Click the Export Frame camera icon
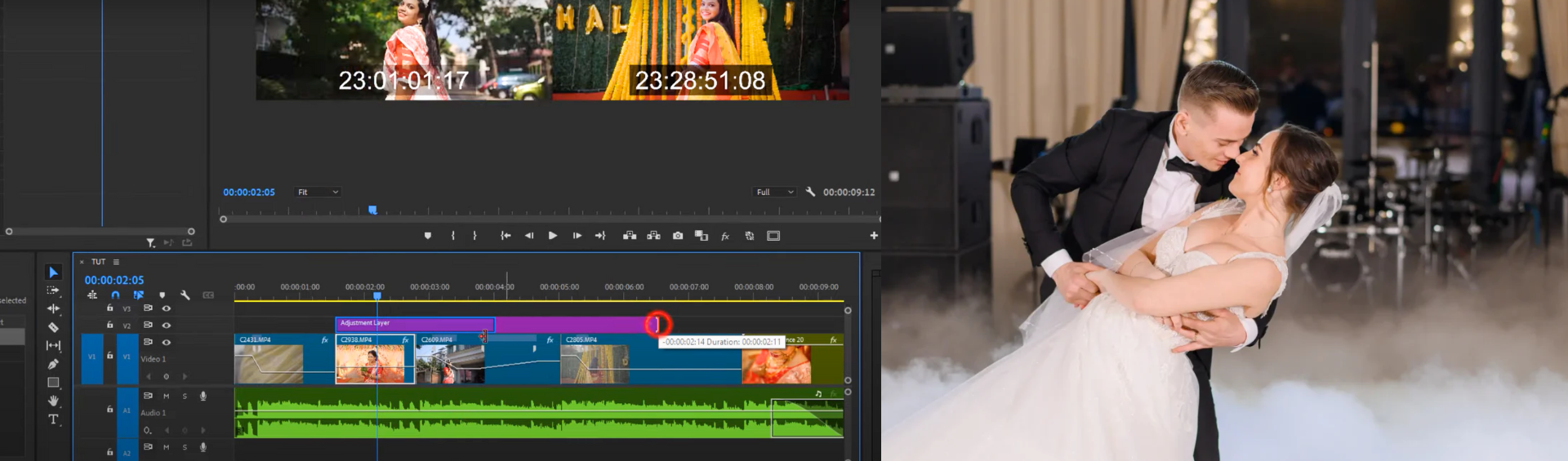Screen dimensions: 1568x461 (678, 236)
